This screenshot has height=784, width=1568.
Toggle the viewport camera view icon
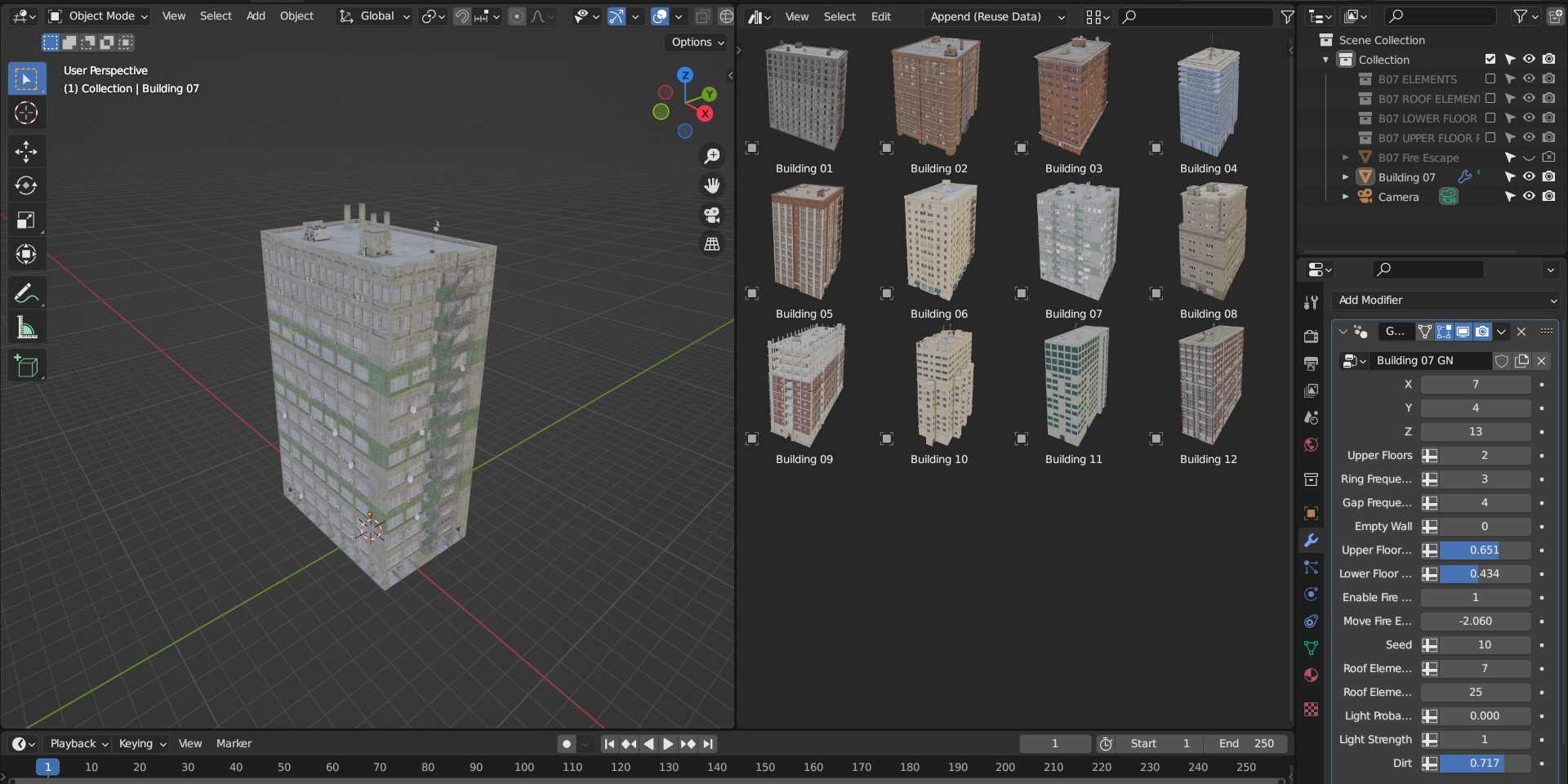pyautogui.click(x=711, y=215)
